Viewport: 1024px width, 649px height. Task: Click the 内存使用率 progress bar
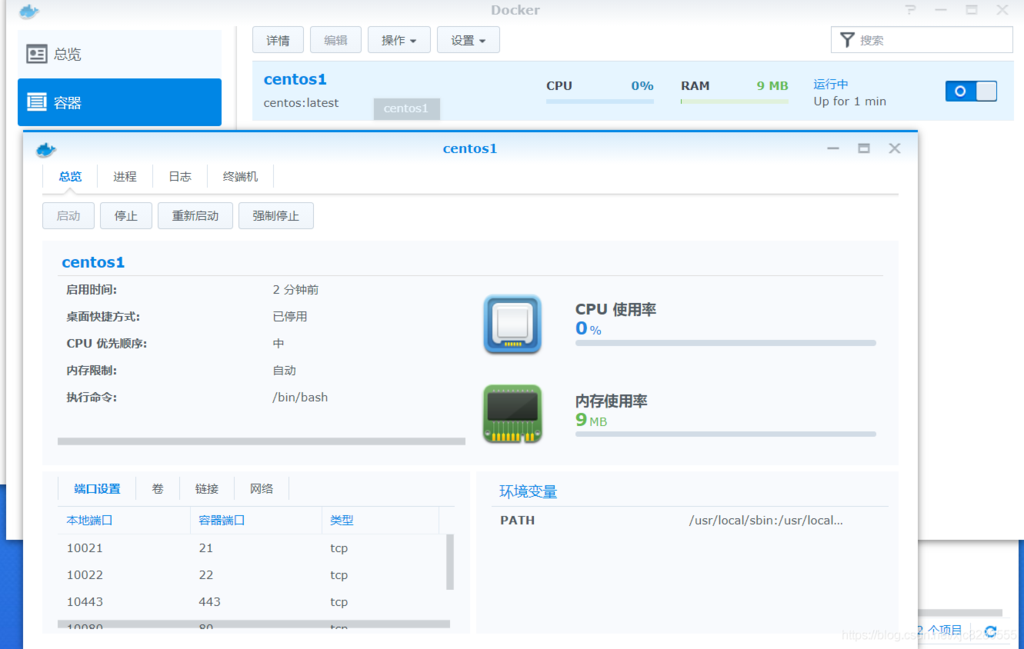(x=726, y=434)
